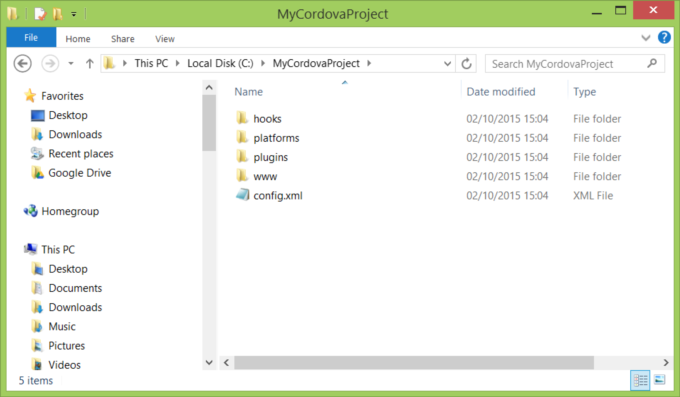Click the horizontal scrollbar thumb

point(414,362)
